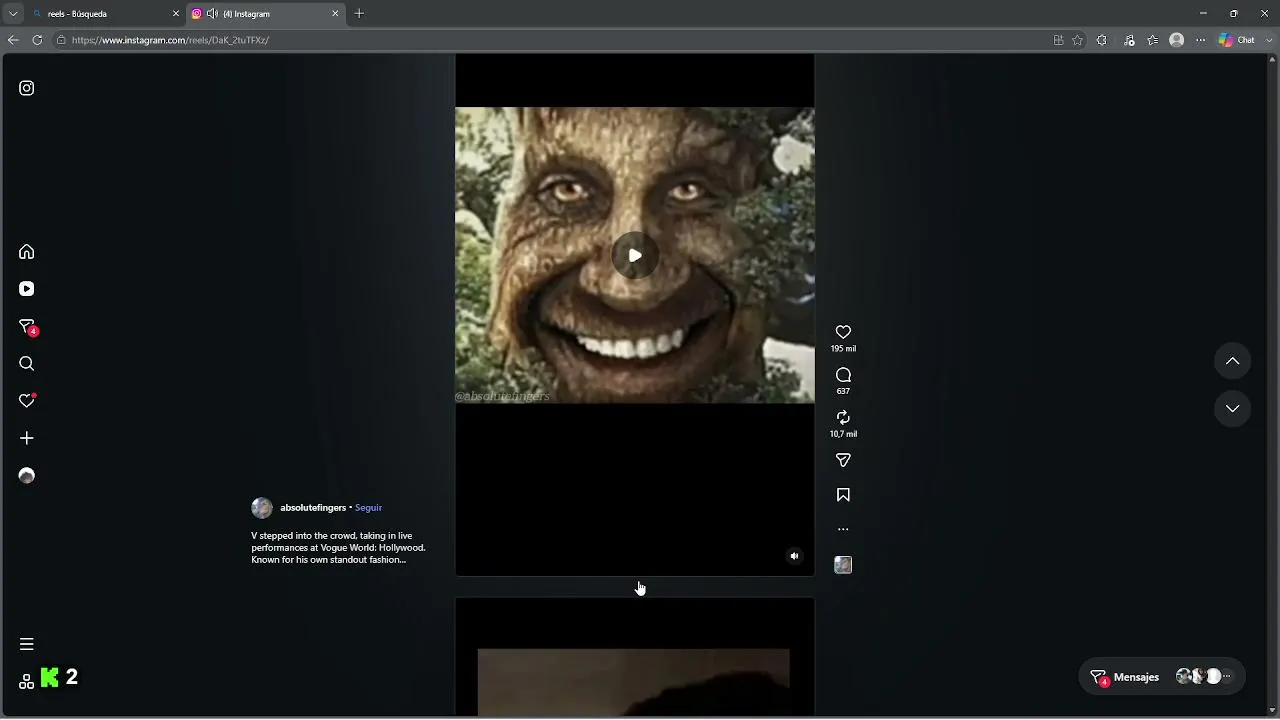
Task: Repost the reel with the repost icon
Action: (x=843, y=417)
